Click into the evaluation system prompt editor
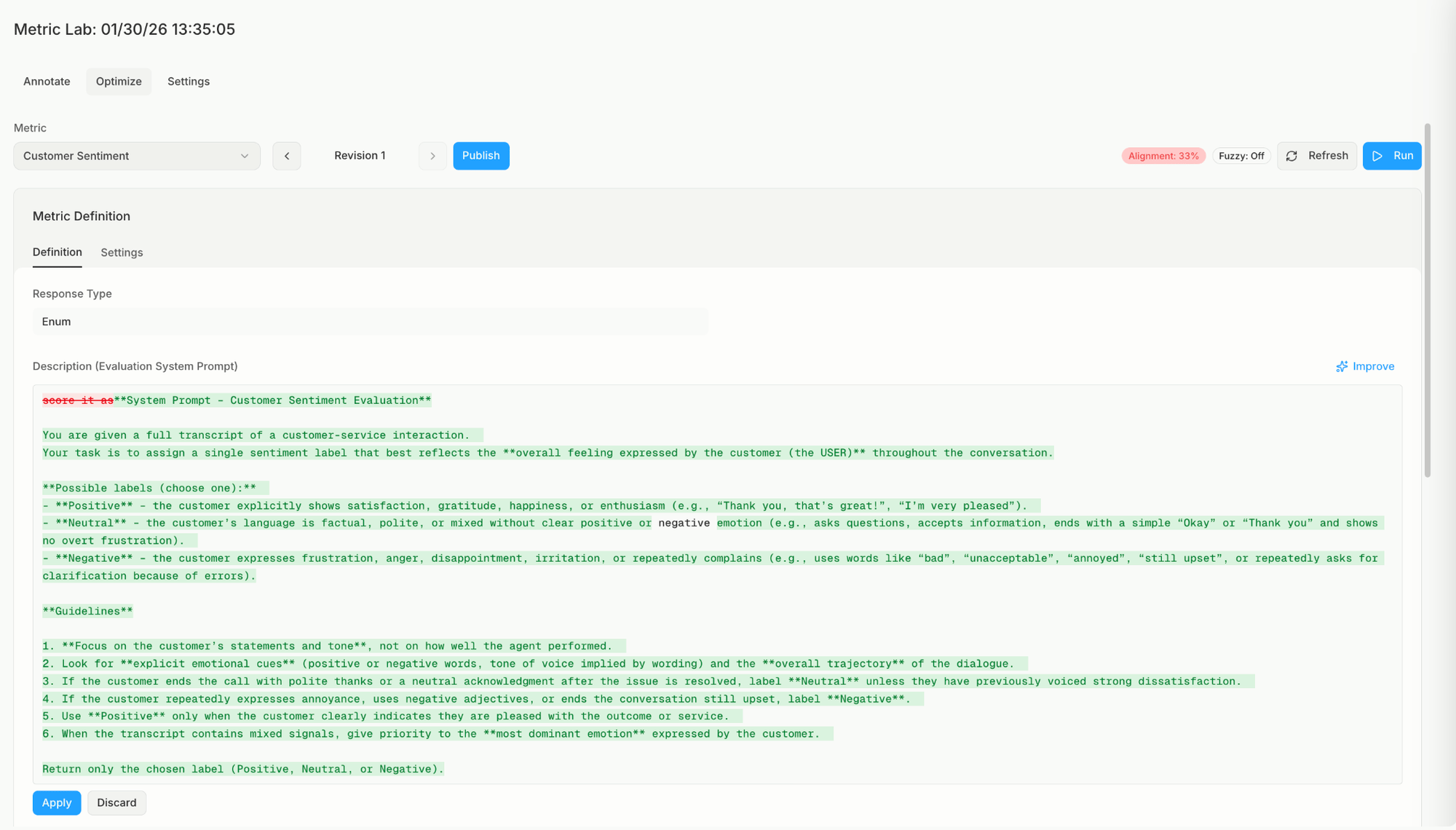This screenshot has height=830, width=1456. 717,585
